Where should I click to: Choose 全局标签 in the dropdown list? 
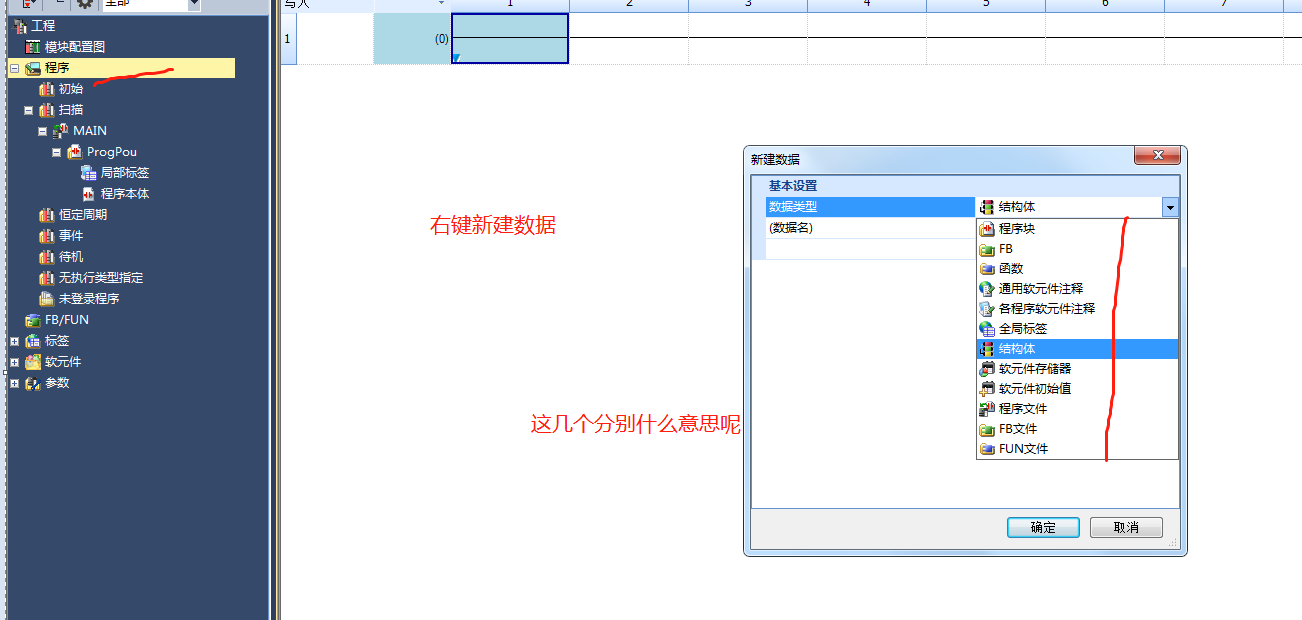coord(1022,329)
